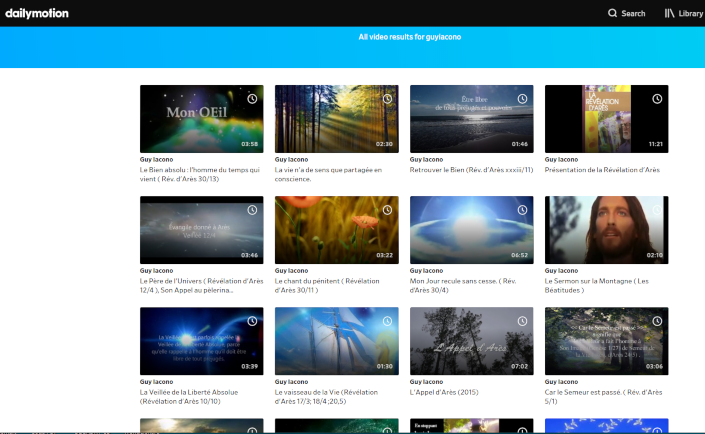This screenshot has width=705, height=434.
Task: Click Watch Later clock on Mon Jour recule video
Action: click(522, 210)
